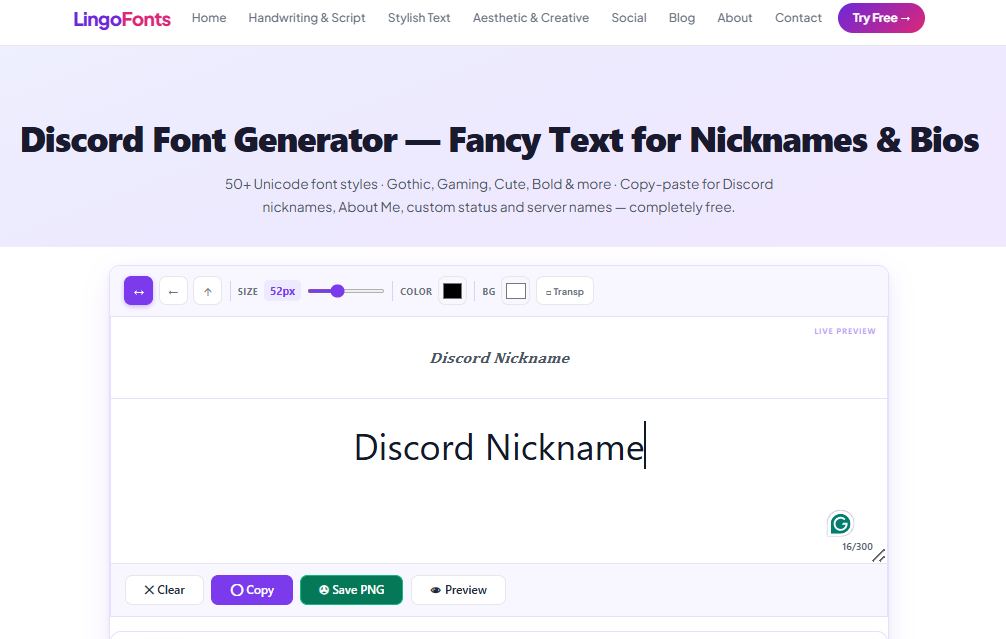The width and height of the screenshot is (1006, 639).
Task: Click the LIVE PREVIEW label
Action: pos(845,331)
